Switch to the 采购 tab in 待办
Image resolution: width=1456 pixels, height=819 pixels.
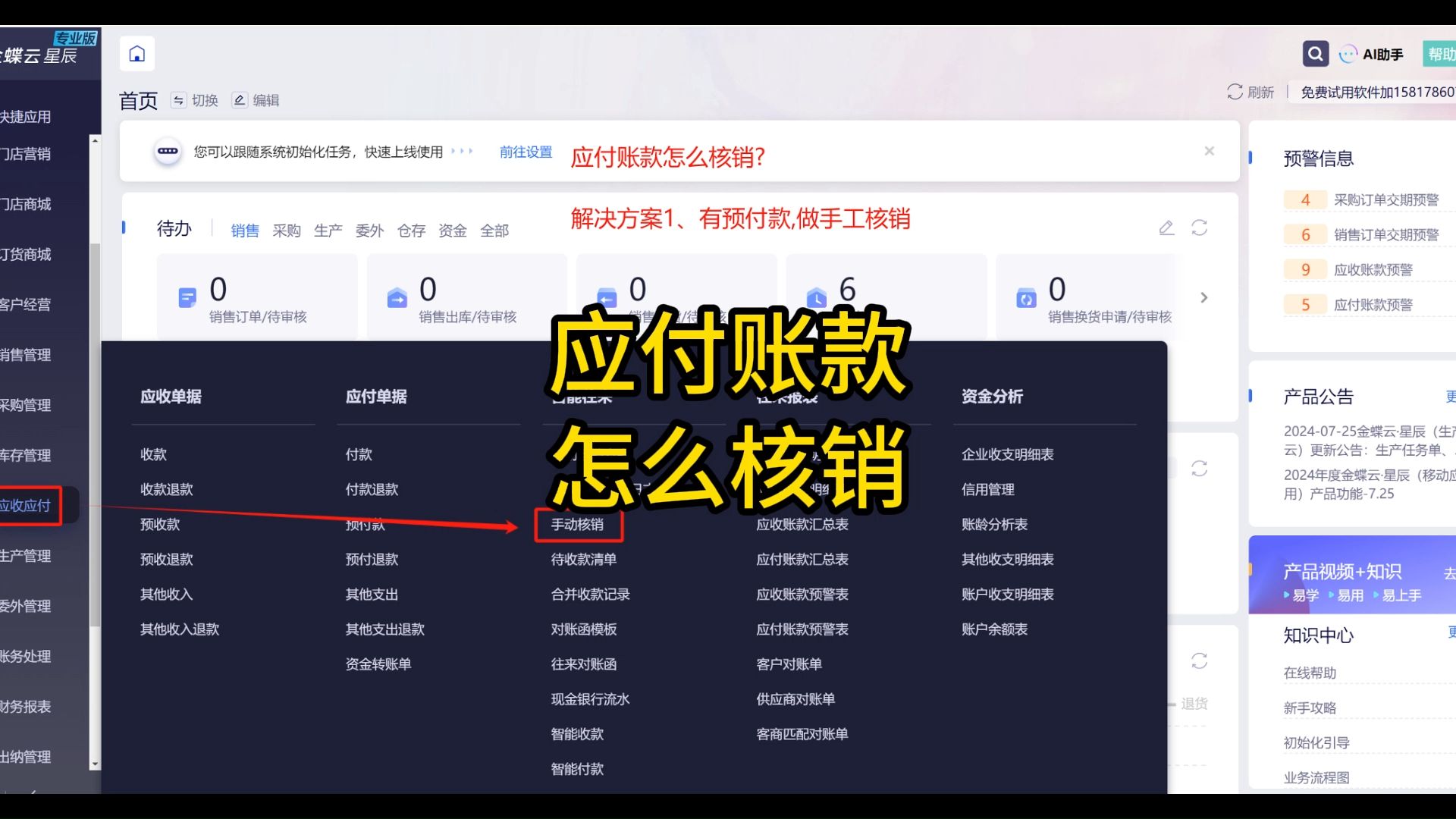[x=286, y=231]
